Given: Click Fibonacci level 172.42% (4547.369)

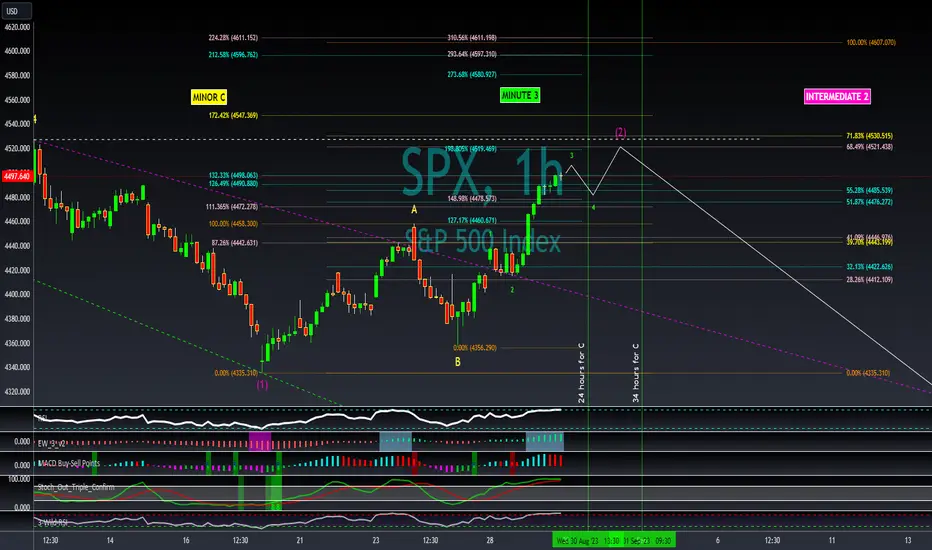Looking at the screenshot, I should (233, 115).
